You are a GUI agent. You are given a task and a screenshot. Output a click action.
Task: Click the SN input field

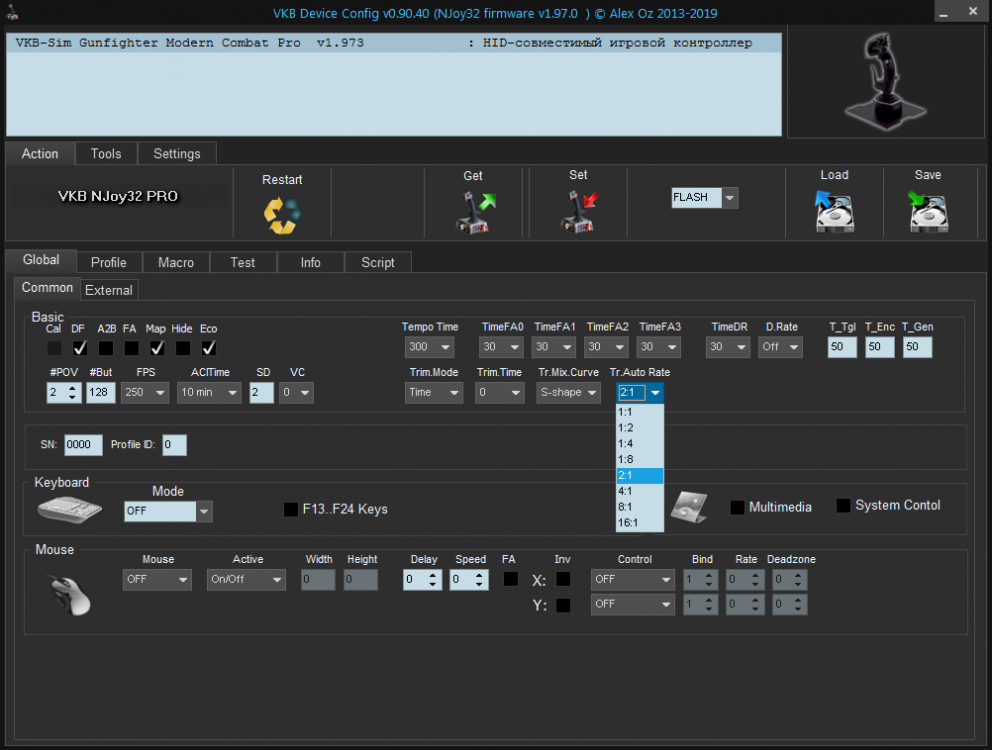pyautogui.click(x=84, y=445)
